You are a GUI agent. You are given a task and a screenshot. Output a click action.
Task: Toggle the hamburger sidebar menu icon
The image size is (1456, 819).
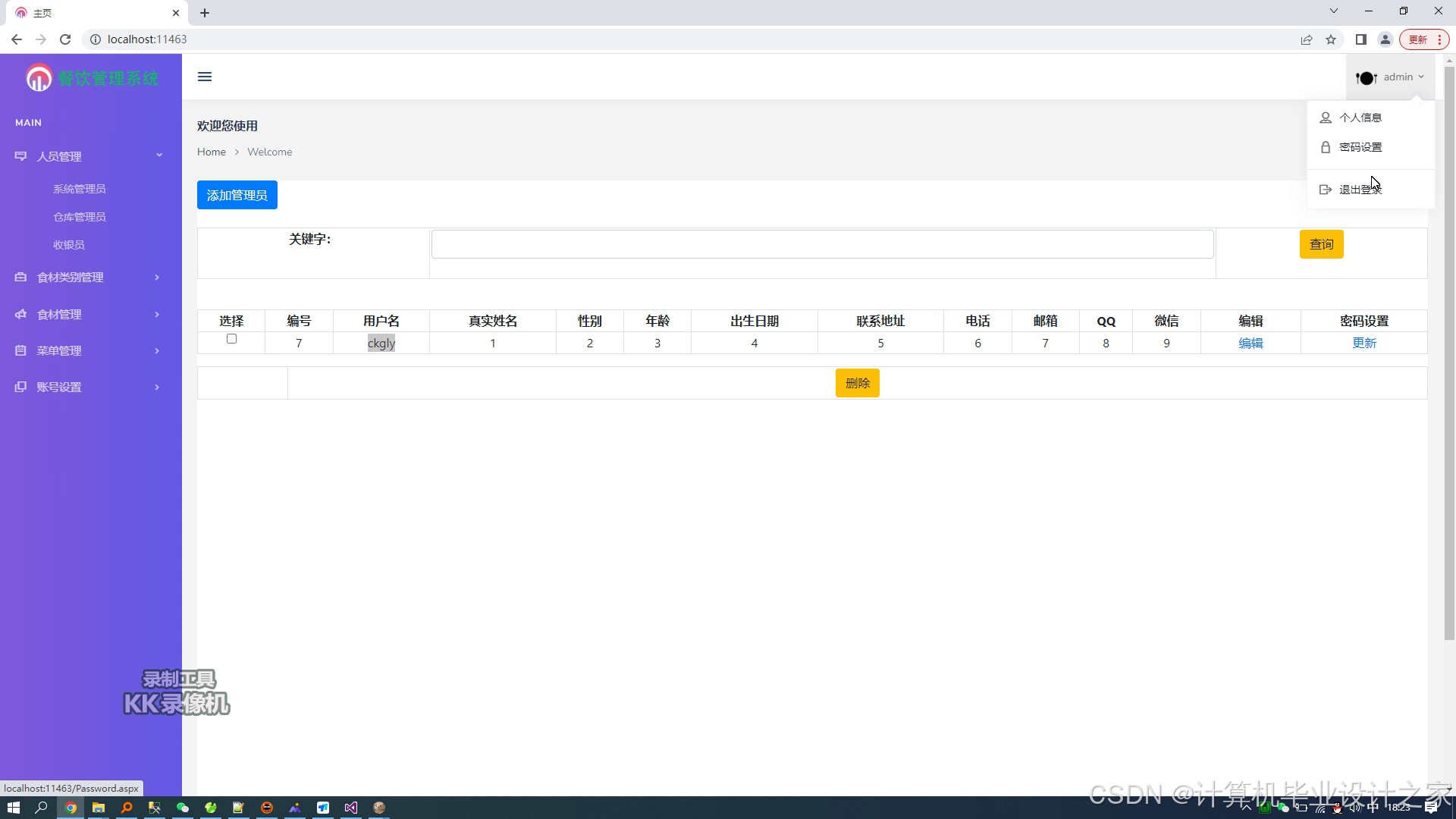(x=205, y=77)
